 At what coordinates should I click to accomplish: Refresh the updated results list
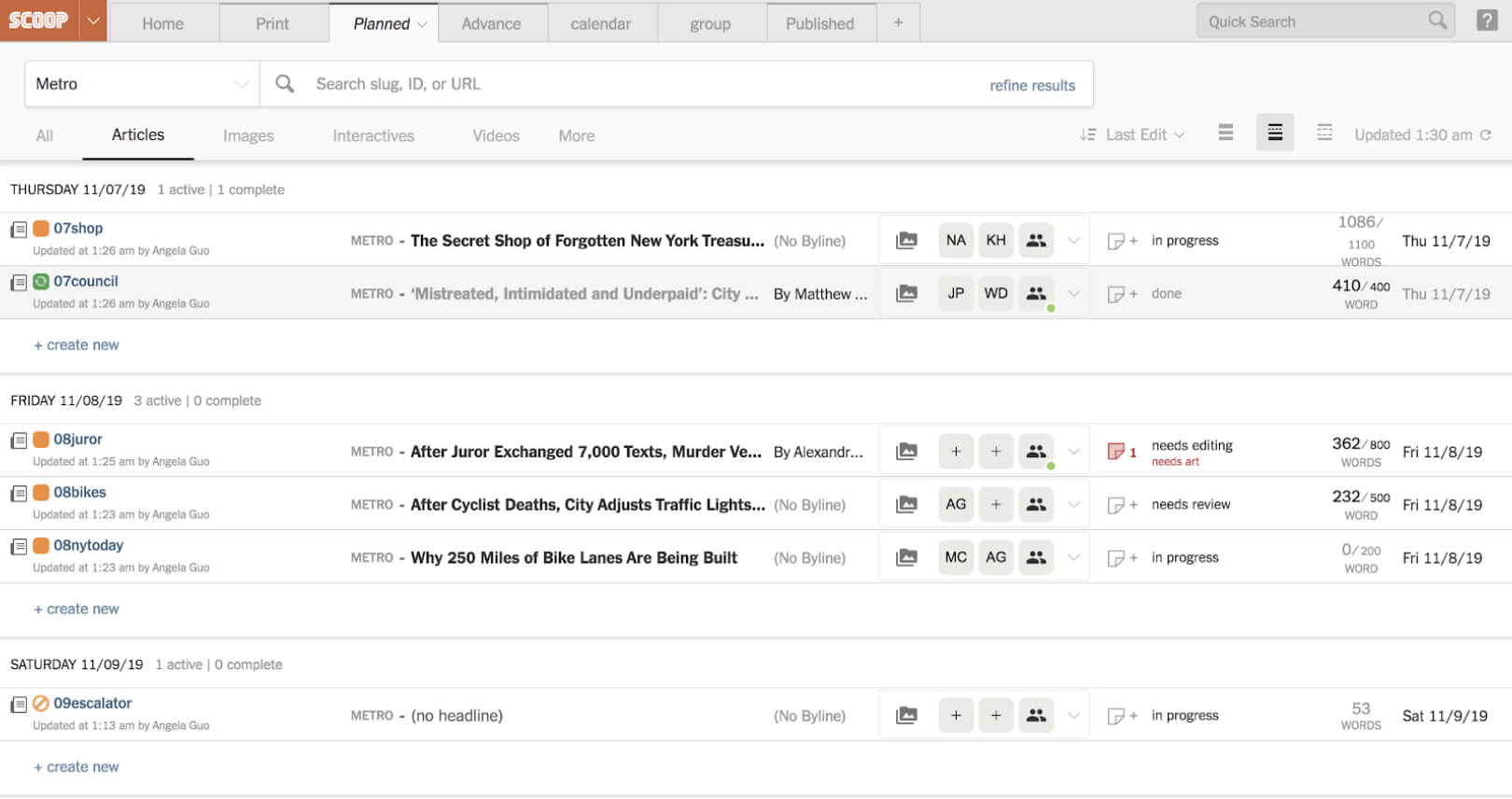pyautogui.click(x=1486, y=135)
